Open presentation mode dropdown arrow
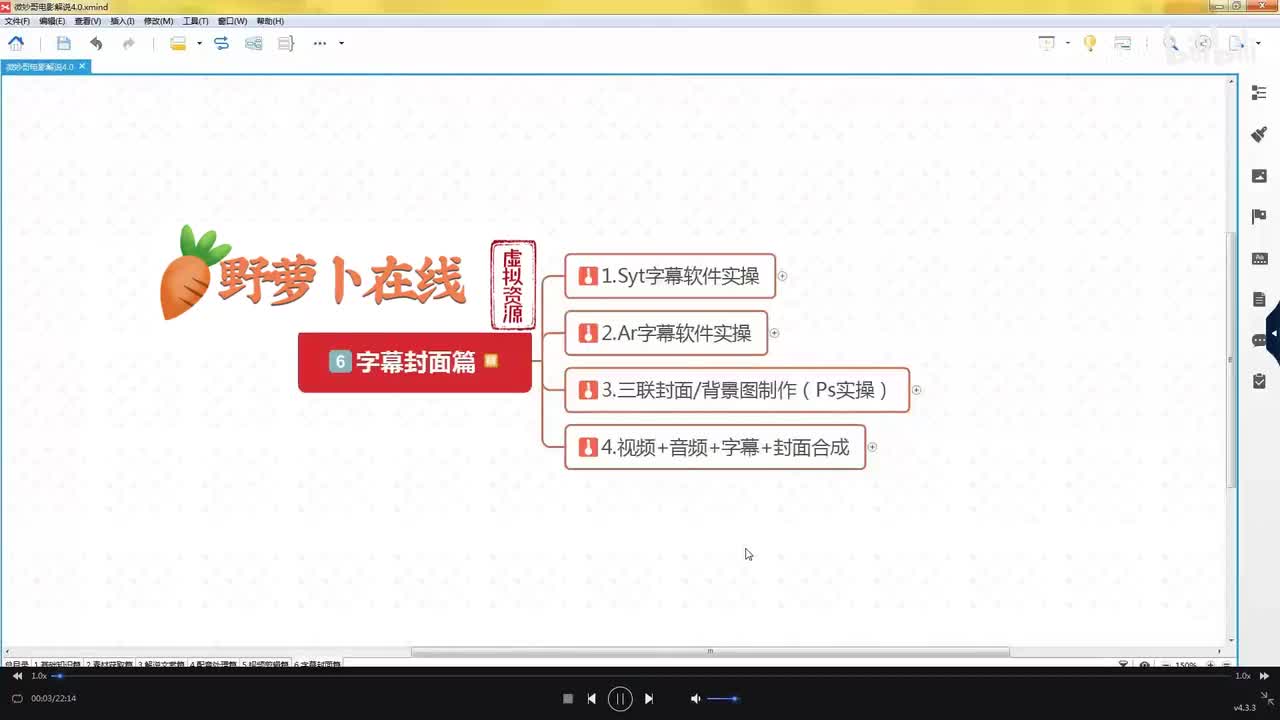 pos(1067,43)
